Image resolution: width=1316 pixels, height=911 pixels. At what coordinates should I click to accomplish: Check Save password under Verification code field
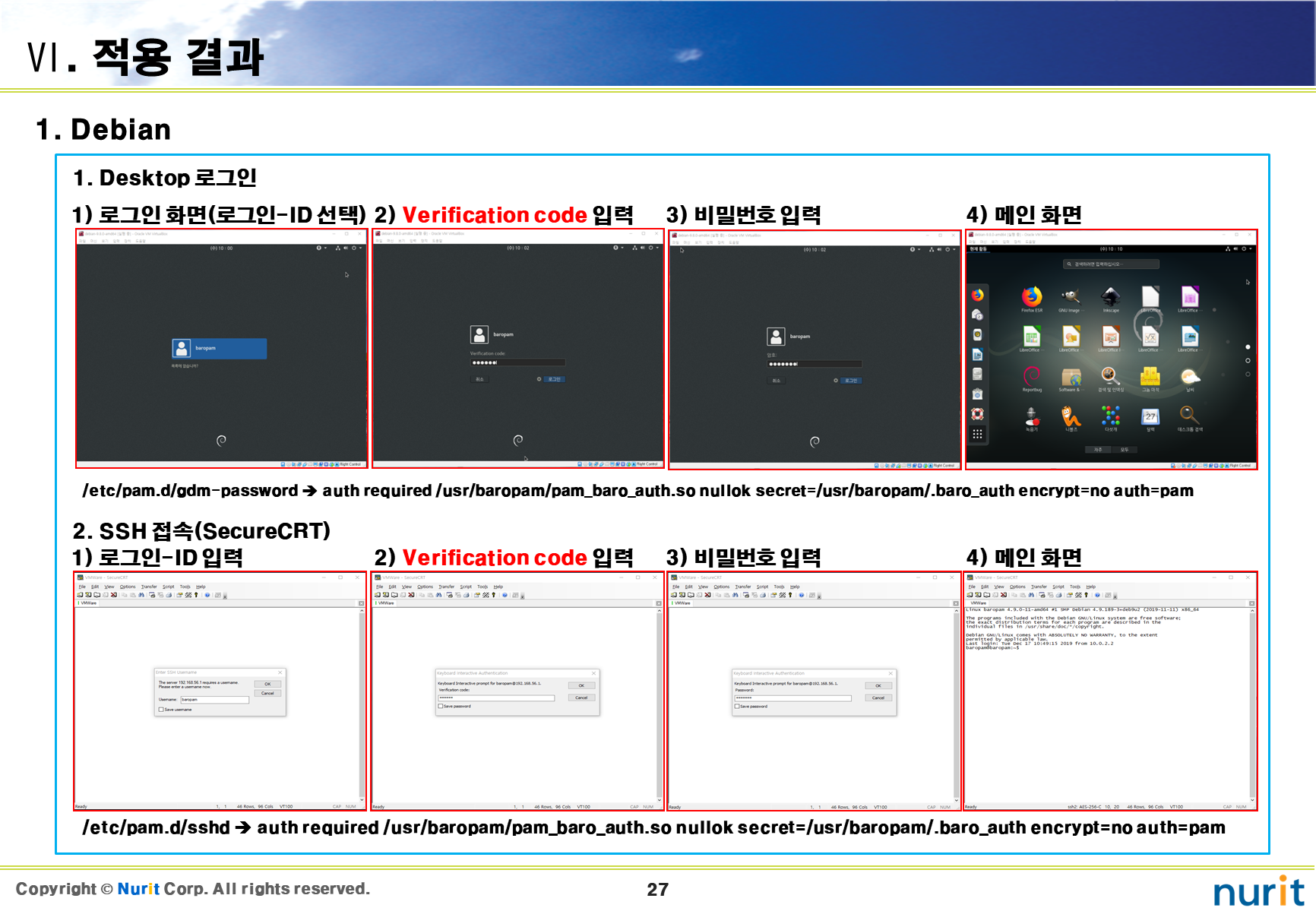click(441, 706)
